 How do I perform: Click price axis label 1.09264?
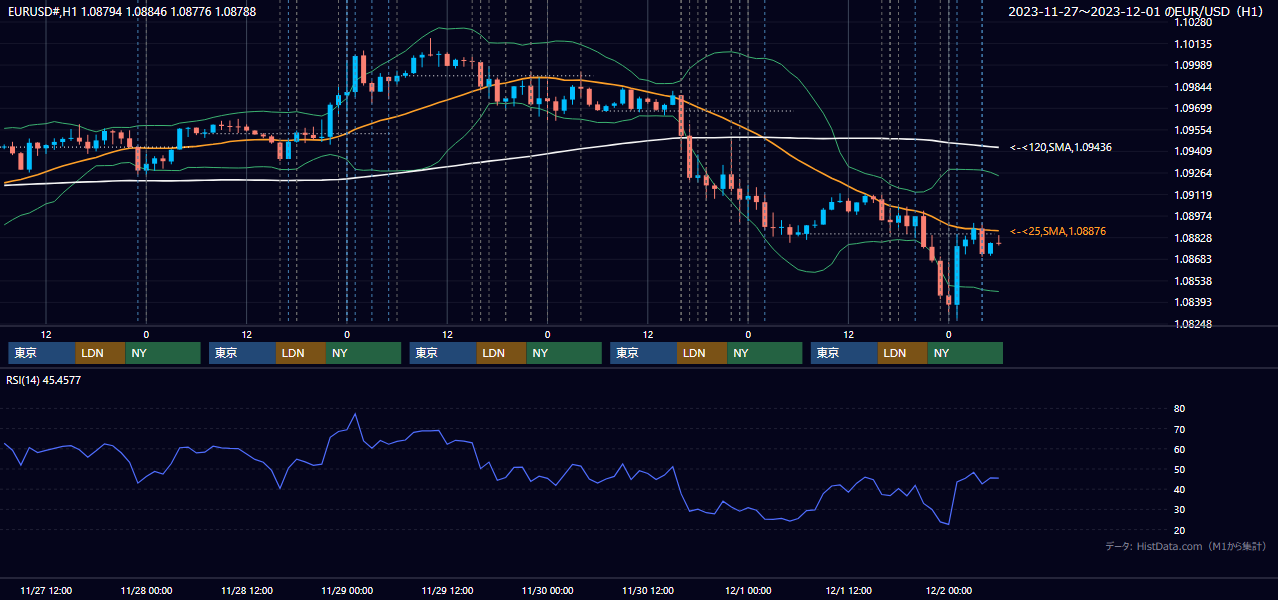[x=1192, y=173]
